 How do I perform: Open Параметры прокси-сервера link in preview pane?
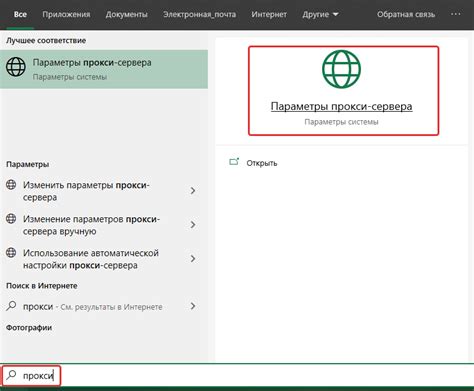341,106
